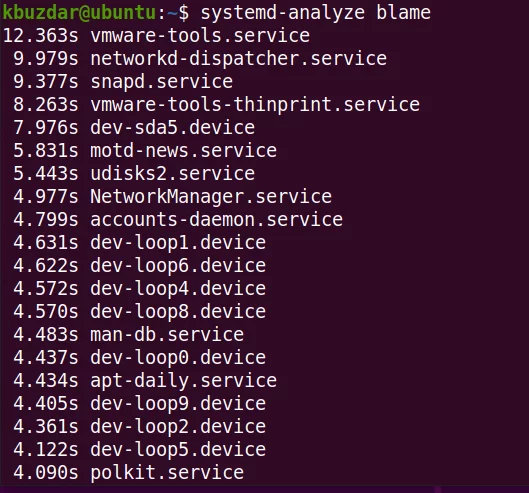
Task: Click the kbuzdar@ubuntu prompt text
Action: pyautogui.click(x=79, y=13)
